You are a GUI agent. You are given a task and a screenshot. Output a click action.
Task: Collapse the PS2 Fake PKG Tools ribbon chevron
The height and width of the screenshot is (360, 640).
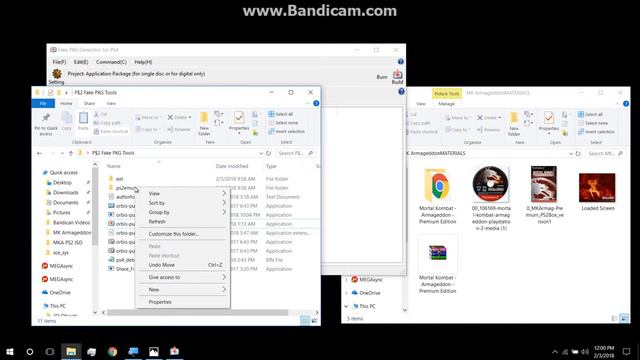tap(308, 103)
